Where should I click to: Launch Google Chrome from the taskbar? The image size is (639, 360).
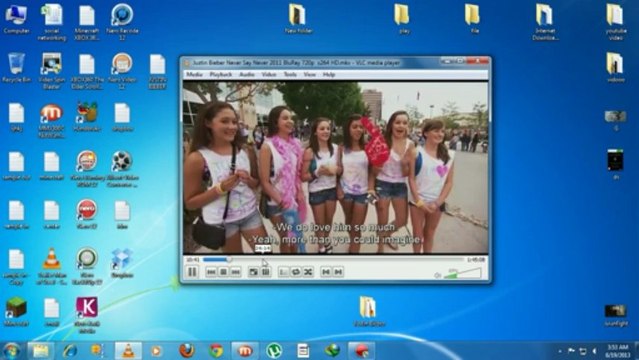pyautogui.click(x=216, y=351)
